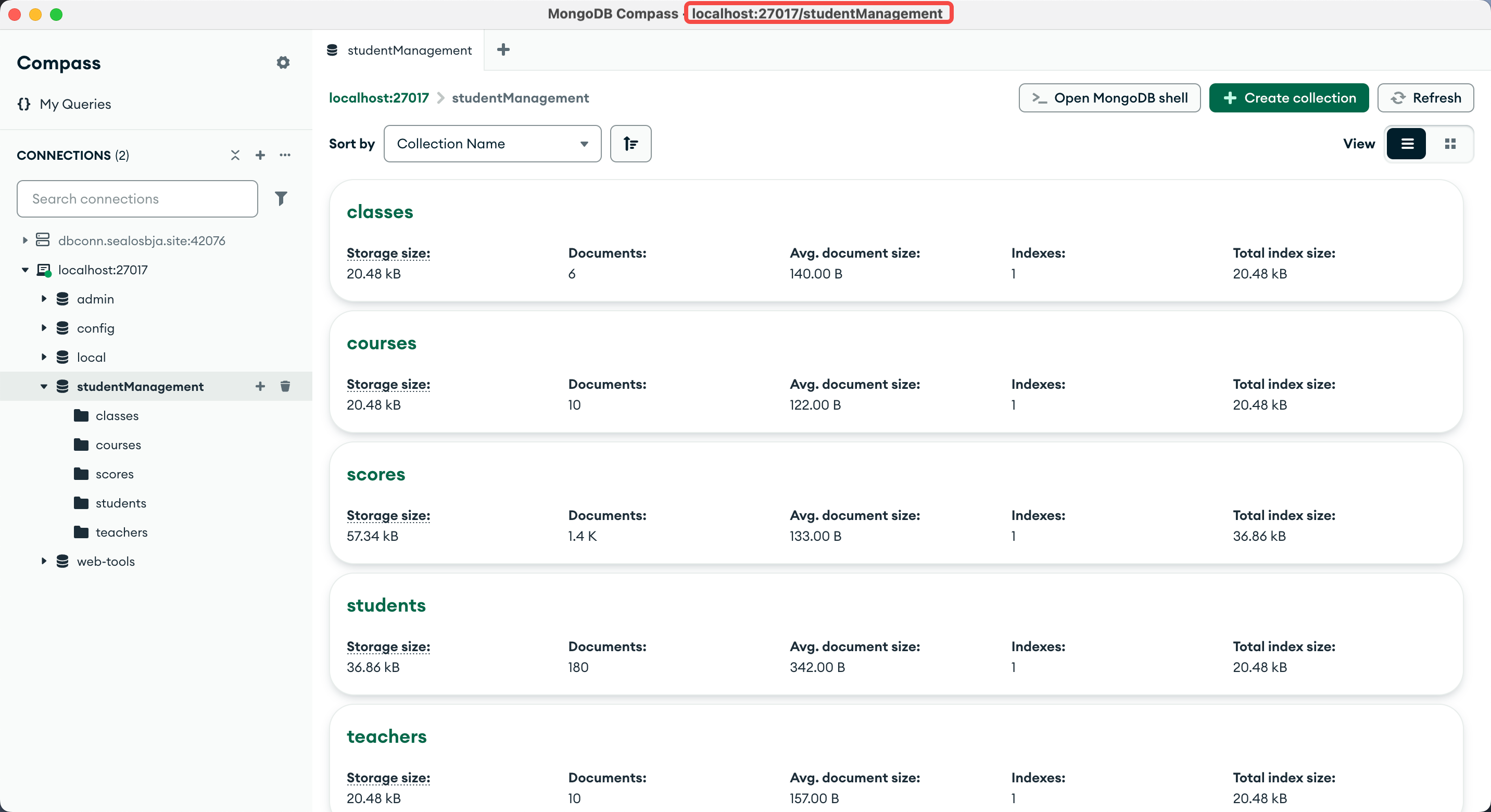Image resolution: width=1491 pixels, height=812 pixels.
Task: Open Sort by Collection Name dropdown
Action: (492, 144)
